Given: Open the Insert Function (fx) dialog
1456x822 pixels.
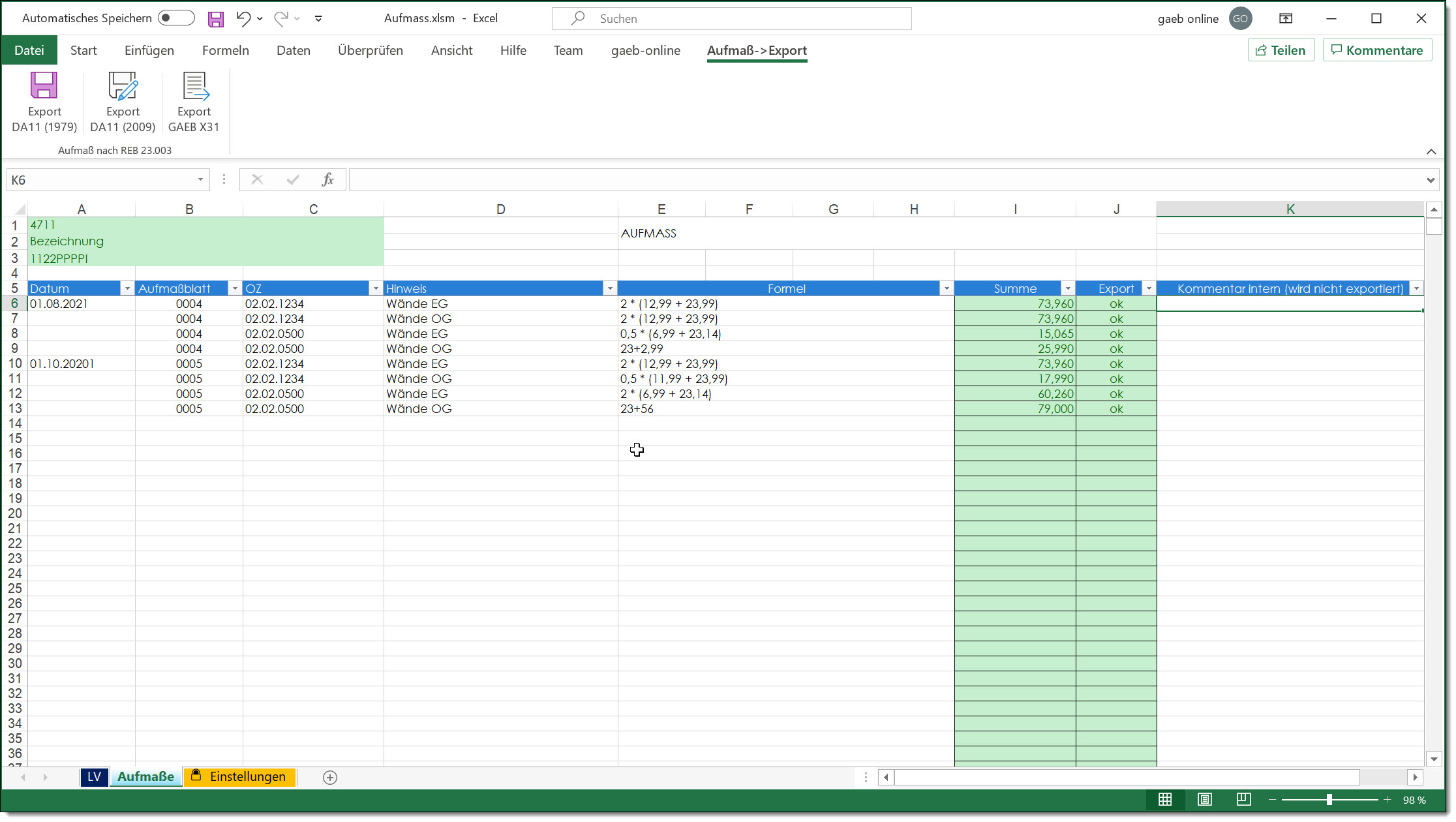Looking at the screenshot, I should [327, 179].
